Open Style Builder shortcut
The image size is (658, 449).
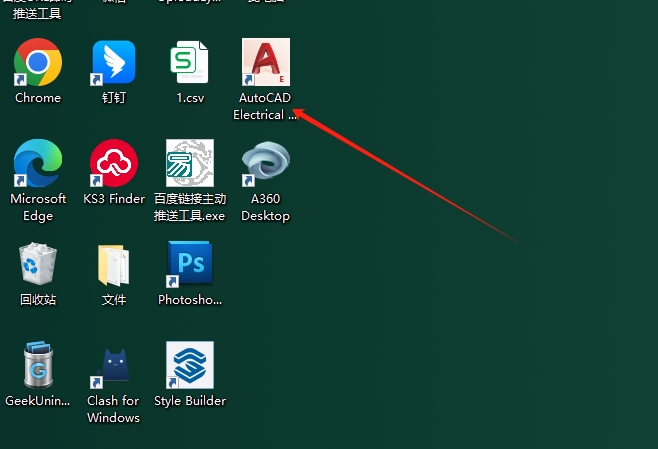click(190, 365)
